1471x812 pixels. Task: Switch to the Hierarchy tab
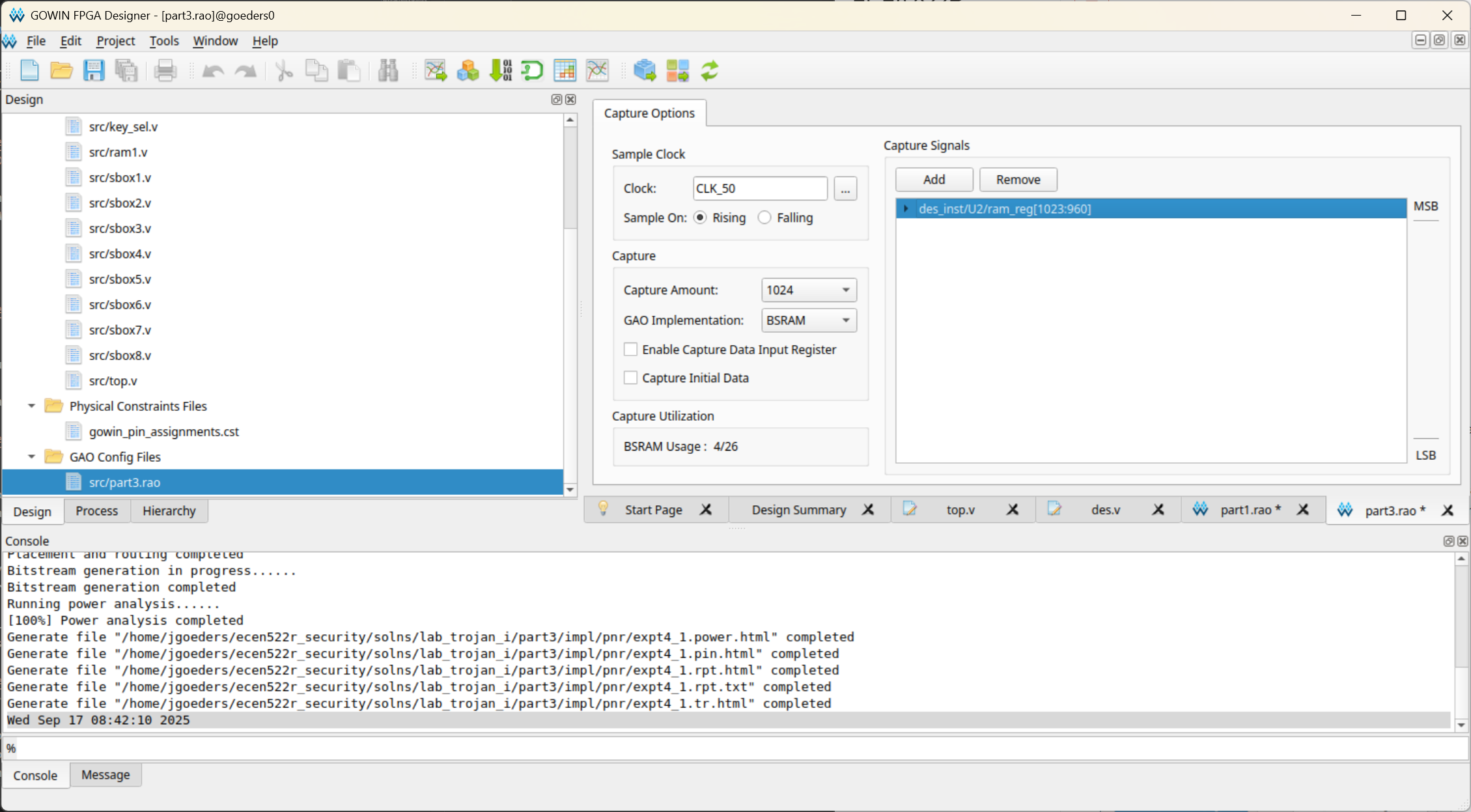169,511
